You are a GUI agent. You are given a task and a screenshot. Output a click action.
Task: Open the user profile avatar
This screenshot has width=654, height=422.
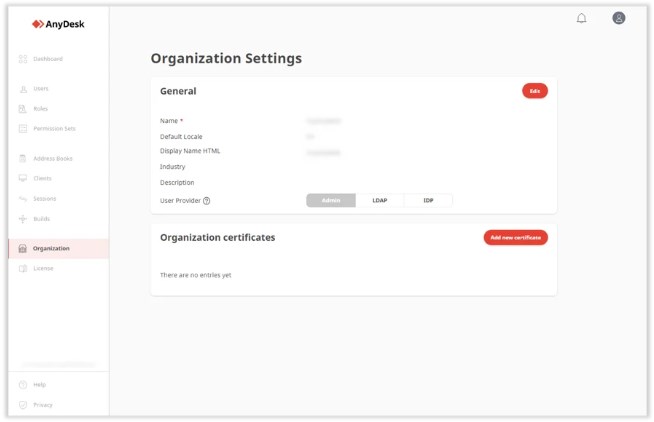(x=619, y=18)
